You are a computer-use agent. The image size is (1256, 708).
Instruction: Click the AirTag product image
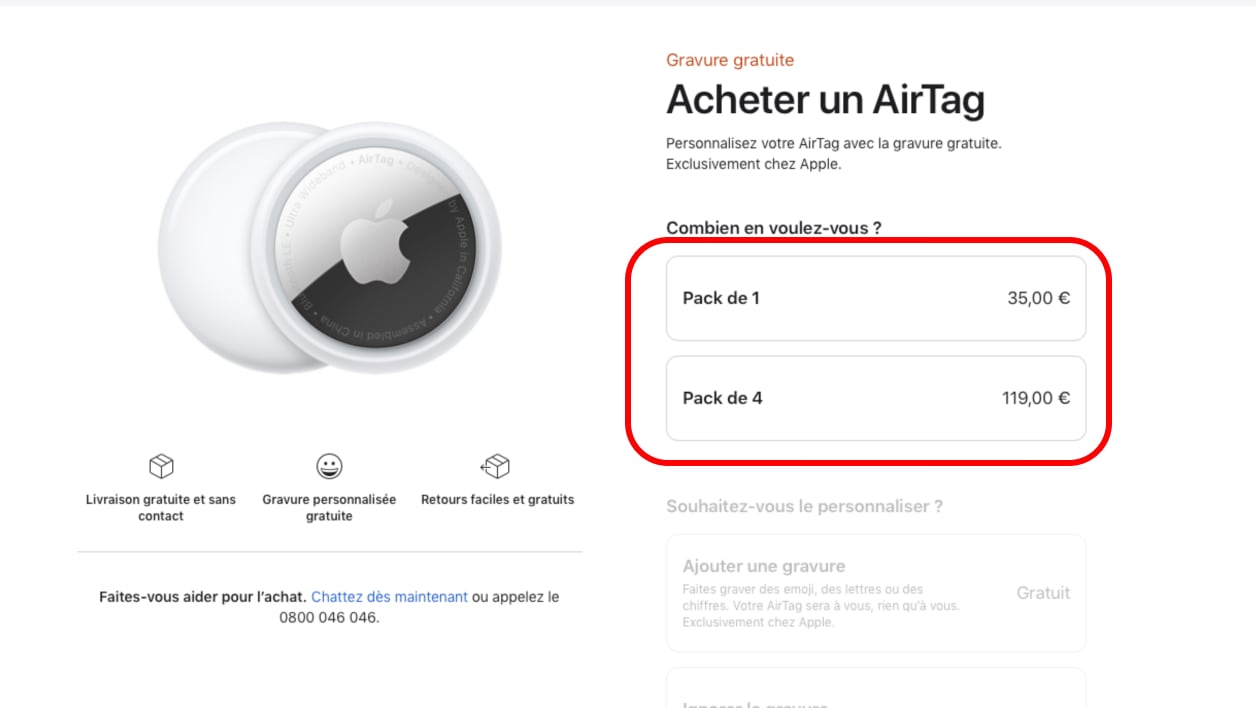pyautogui.click(x=330, y=249)
